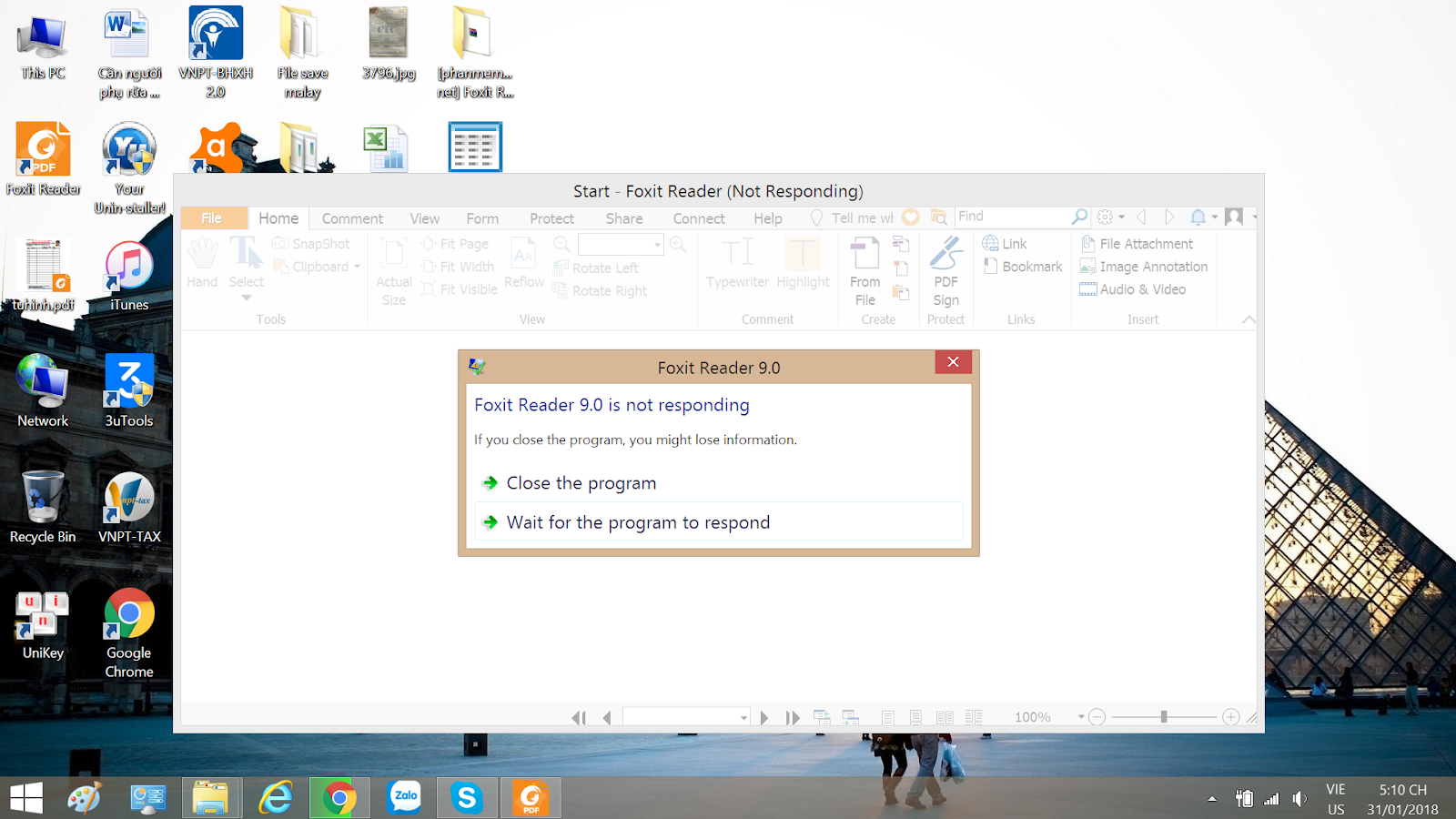1456x819 pixels.
Task: Click Foxit Reader taskbar icon
Action: (531, 798)
